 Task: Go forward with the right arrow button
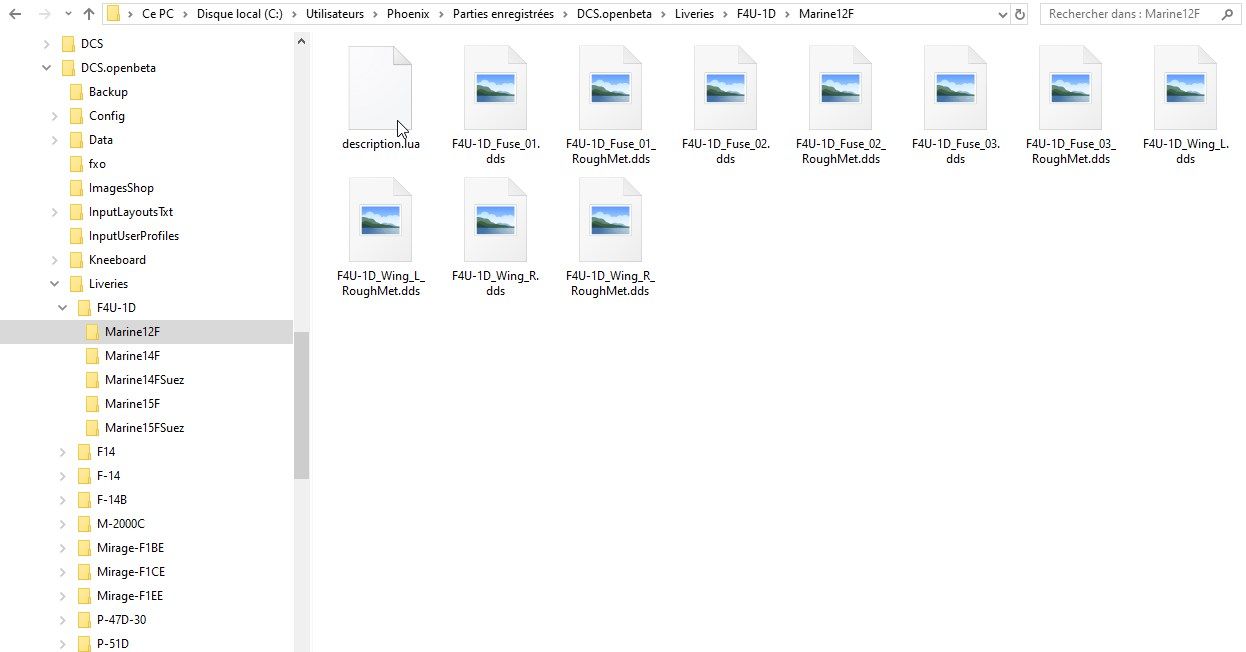43,14
